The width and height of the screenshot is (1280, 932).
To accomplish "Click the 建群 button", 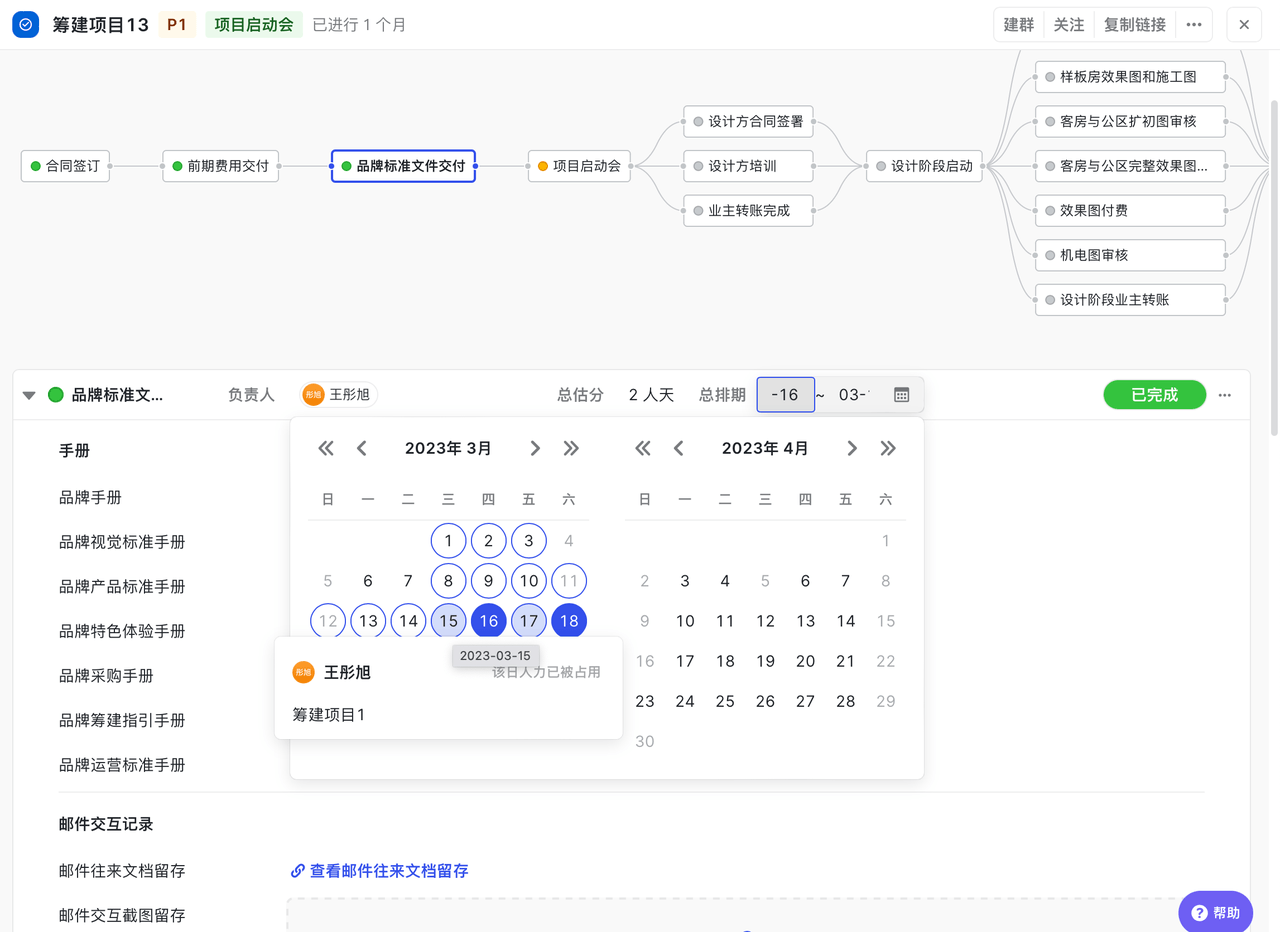I will point(1019,25).
